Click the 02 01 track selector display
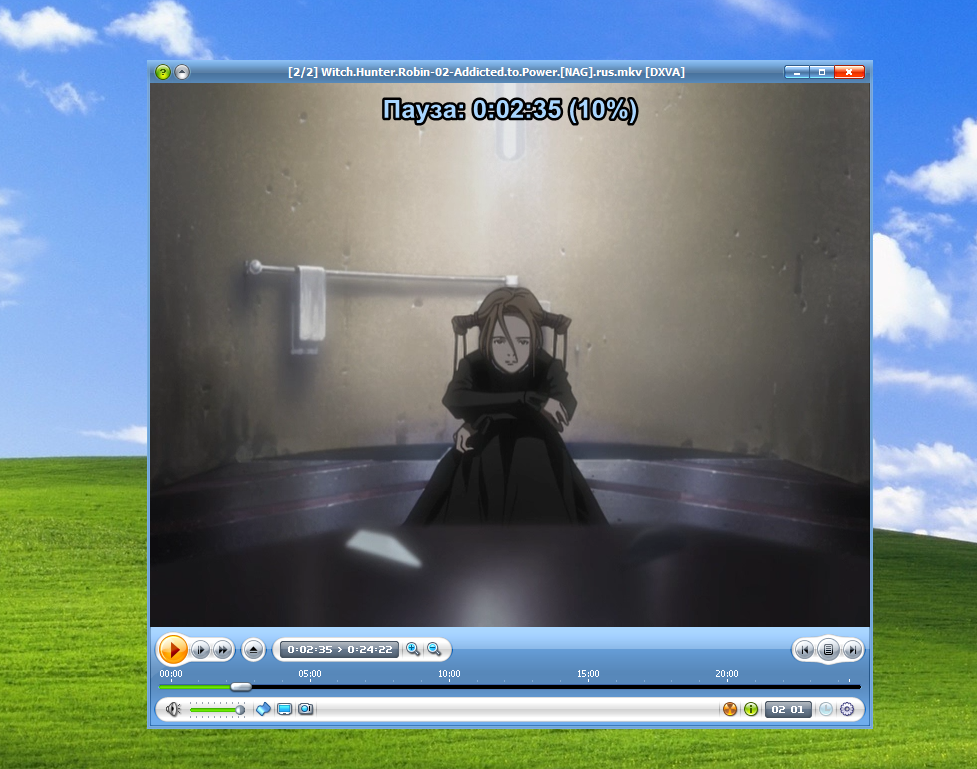The height and width of the screenshot is (769, 977). point(788,709)
